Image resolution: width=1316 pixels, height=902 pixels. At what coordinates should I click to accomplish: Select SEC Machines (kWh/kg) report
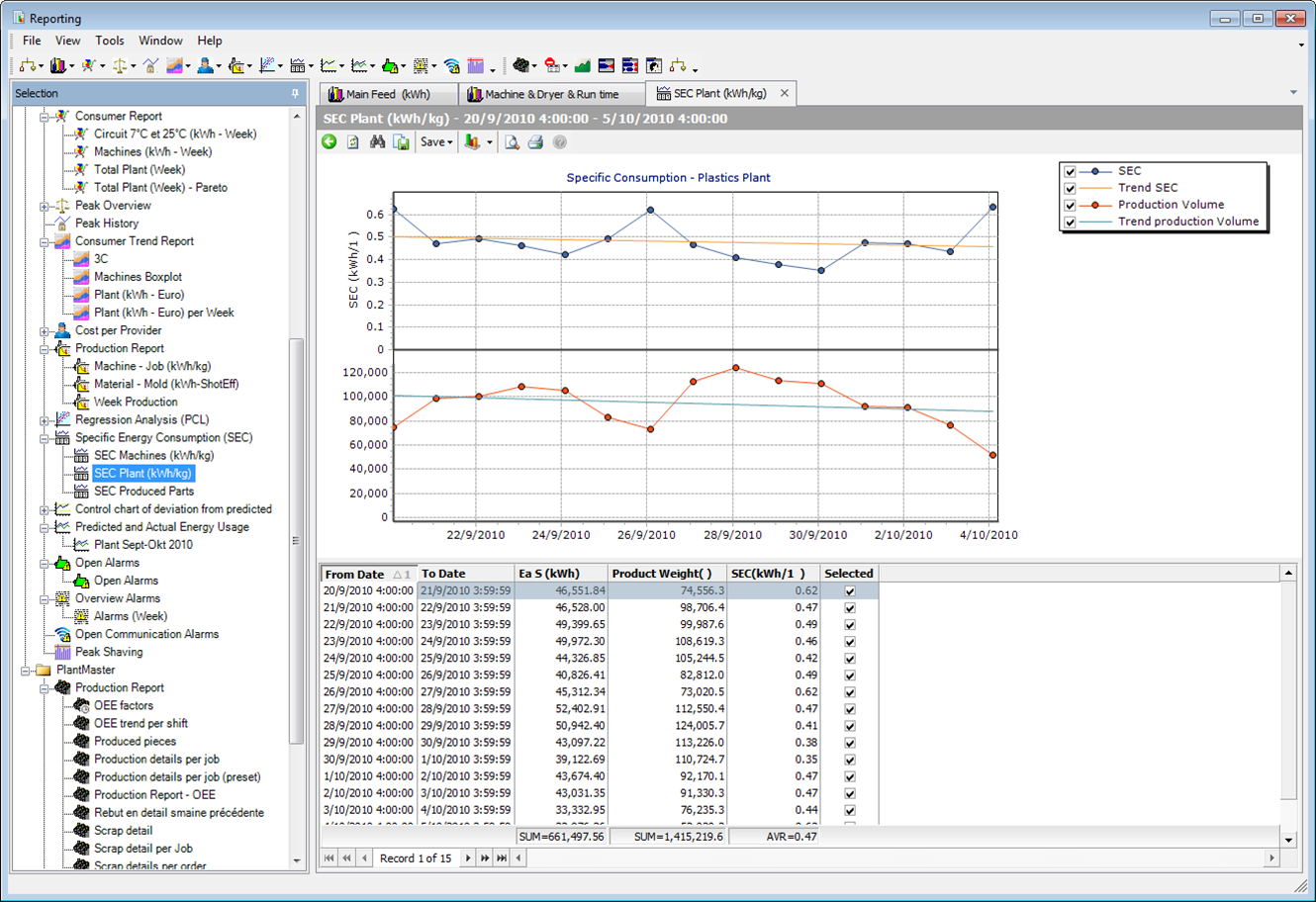pos(153,455)
